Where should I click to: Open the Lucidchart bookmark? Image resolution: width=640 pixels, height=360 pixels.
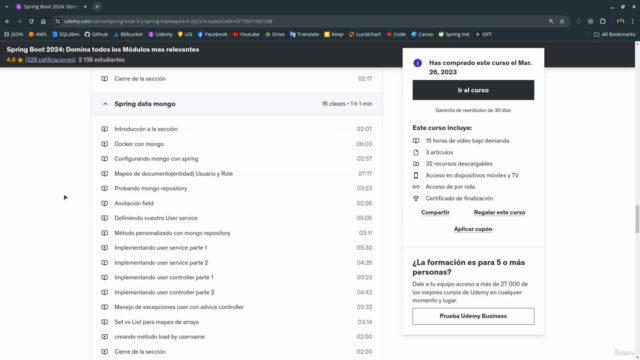point(365,34)
